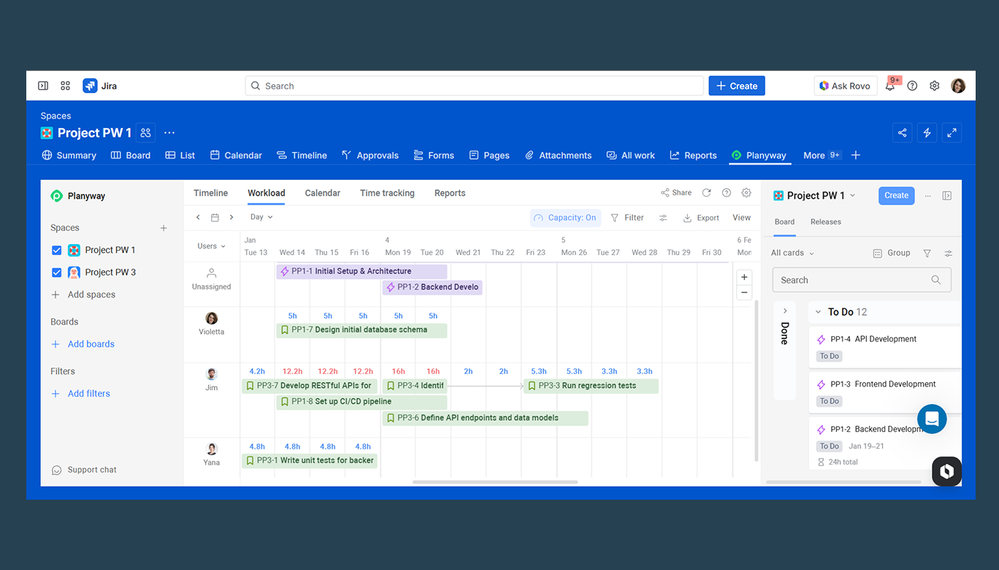Click the Planyway refresh icon
999x570 pixels.
click(x=706, y=193)
